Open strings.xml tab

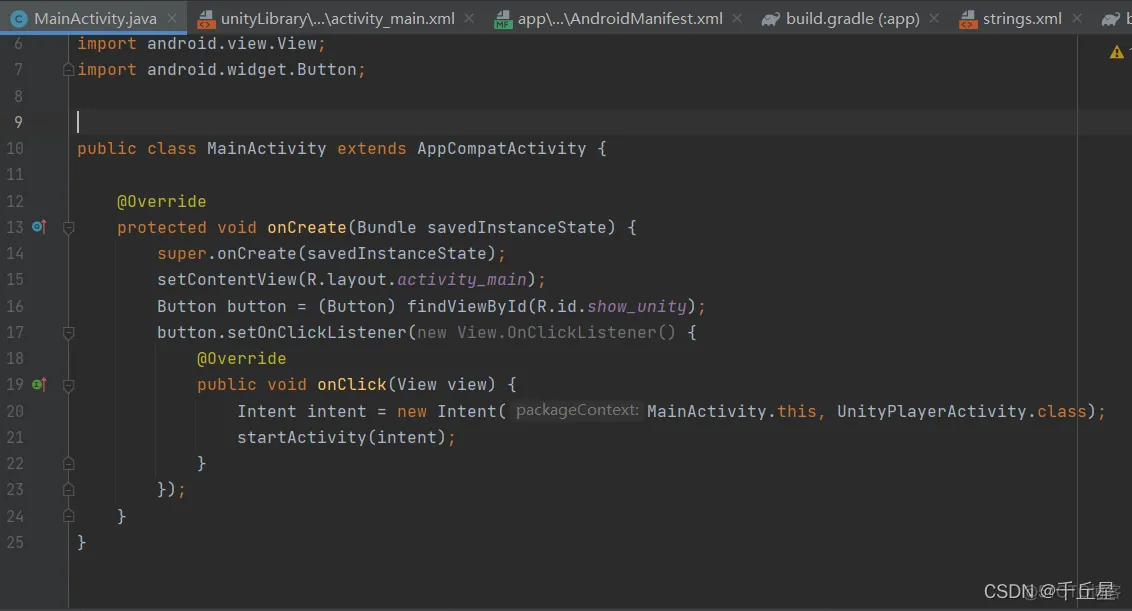coord(1022,19)
